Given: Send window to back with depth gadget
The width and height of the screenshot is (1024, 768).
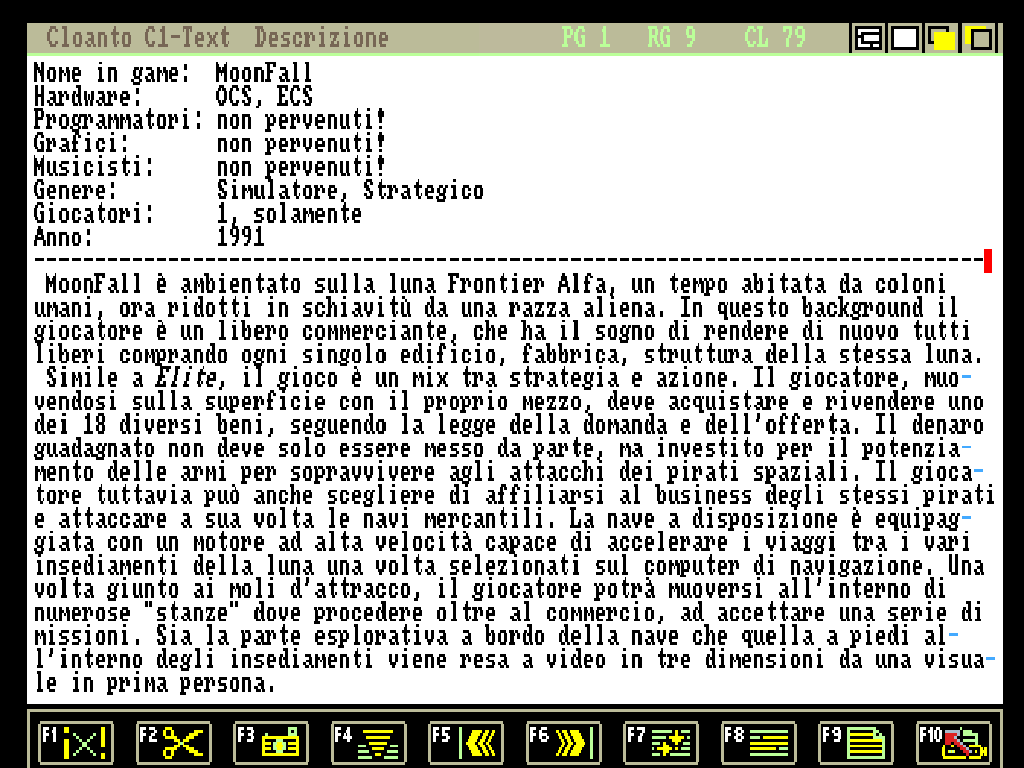Looking at the screenshot, I should pyautogui.click(x=979, y=39).
